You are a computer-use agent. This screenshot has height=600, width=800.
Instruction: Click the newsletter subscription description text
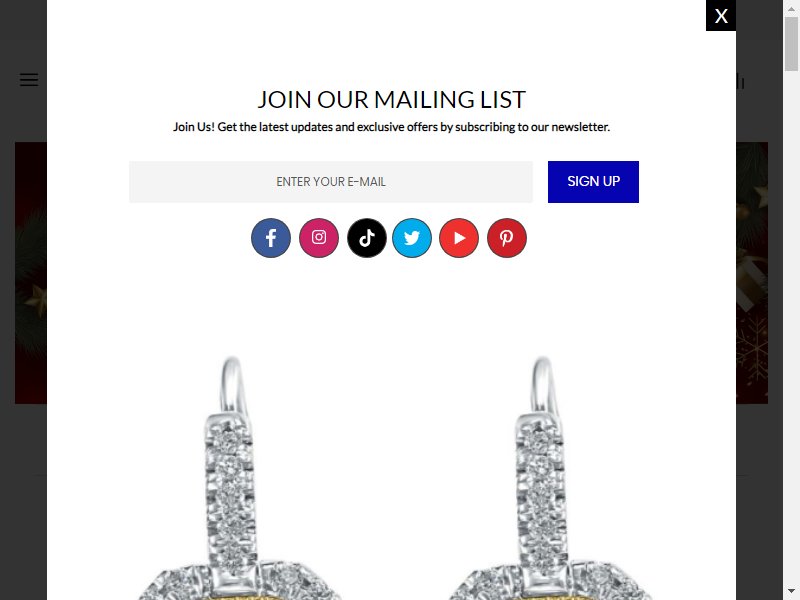pos(391,127)
